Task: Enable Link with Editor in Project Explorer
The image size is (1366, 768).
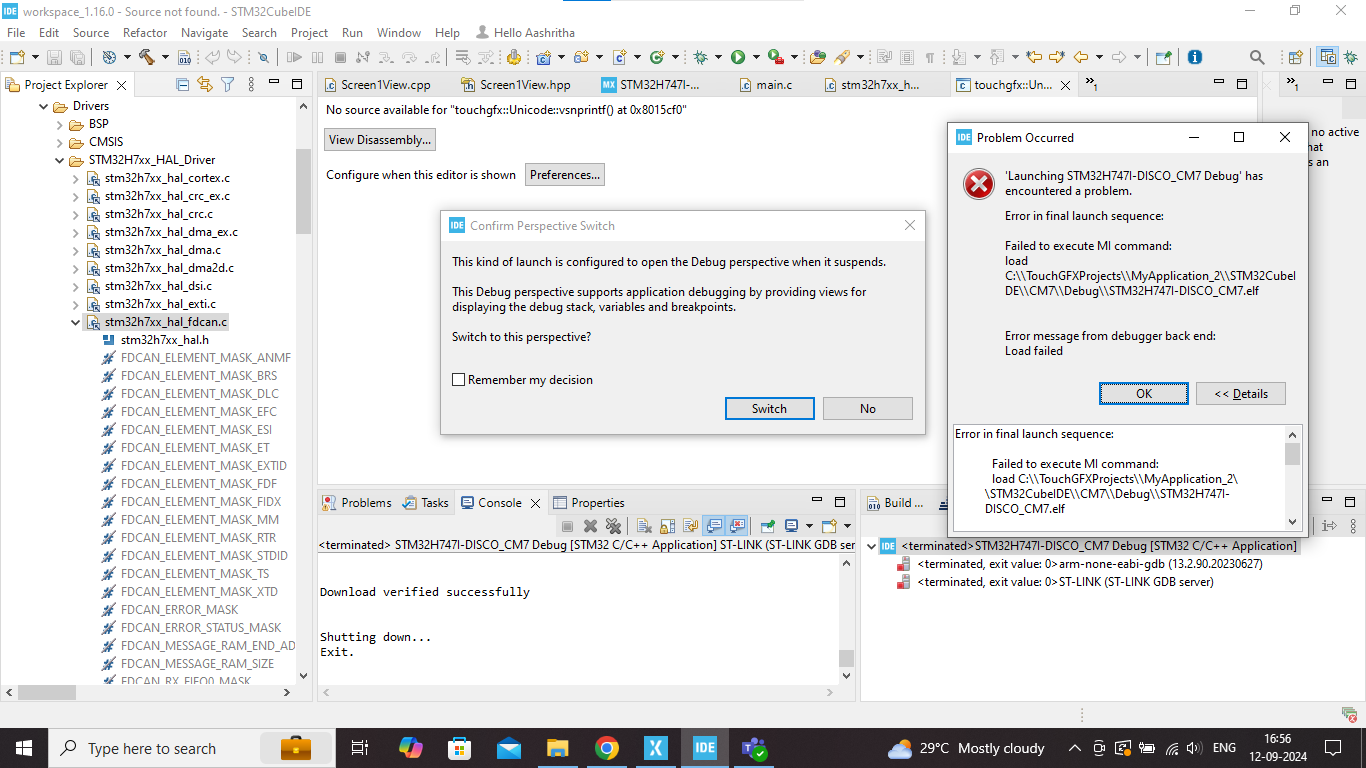Action: pos(206,84)
